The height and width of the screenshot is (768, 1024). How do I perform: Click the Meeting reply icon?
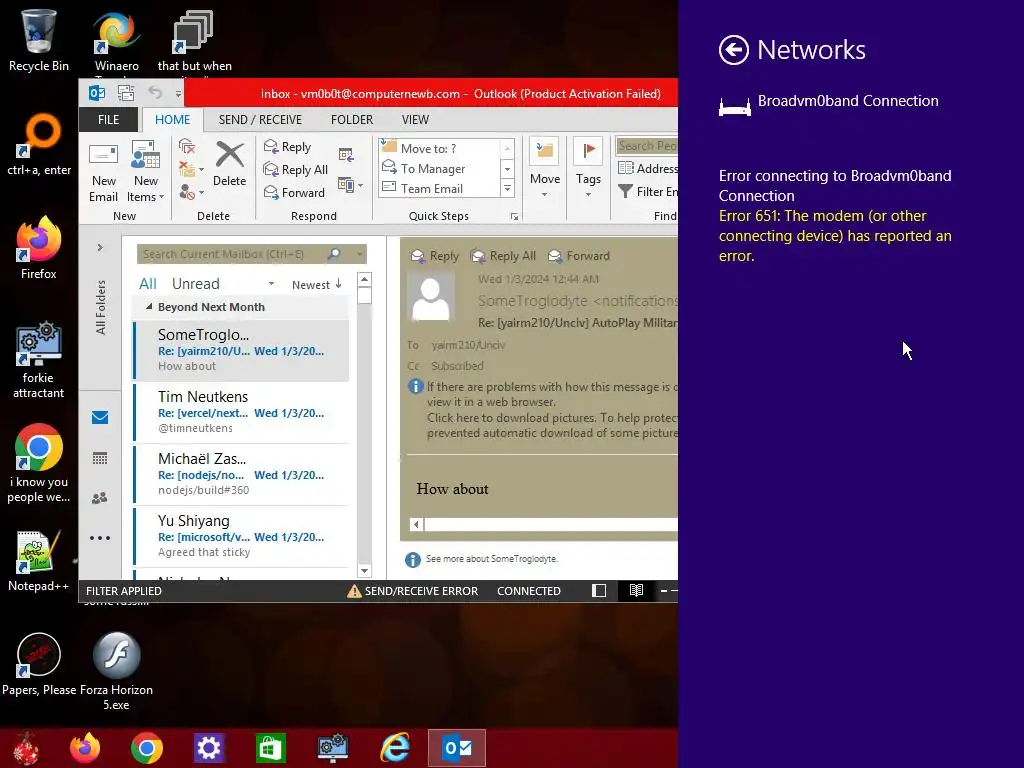point(346,155)
